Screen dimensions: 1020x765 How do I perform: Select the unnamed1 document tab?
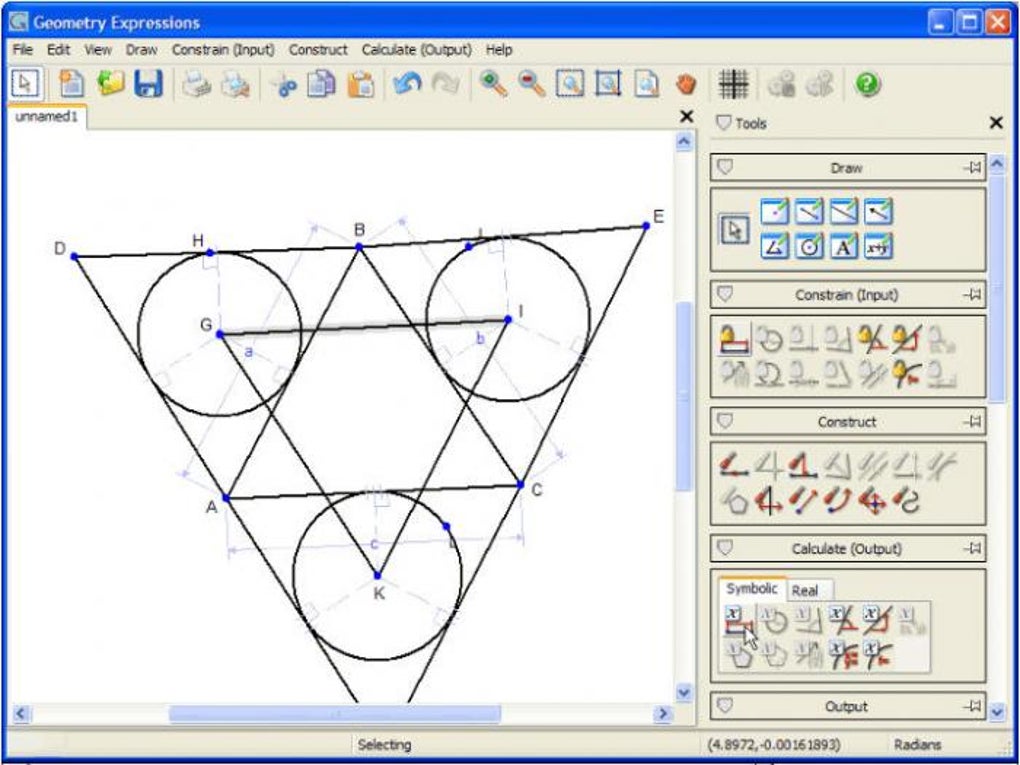point(46,117)
